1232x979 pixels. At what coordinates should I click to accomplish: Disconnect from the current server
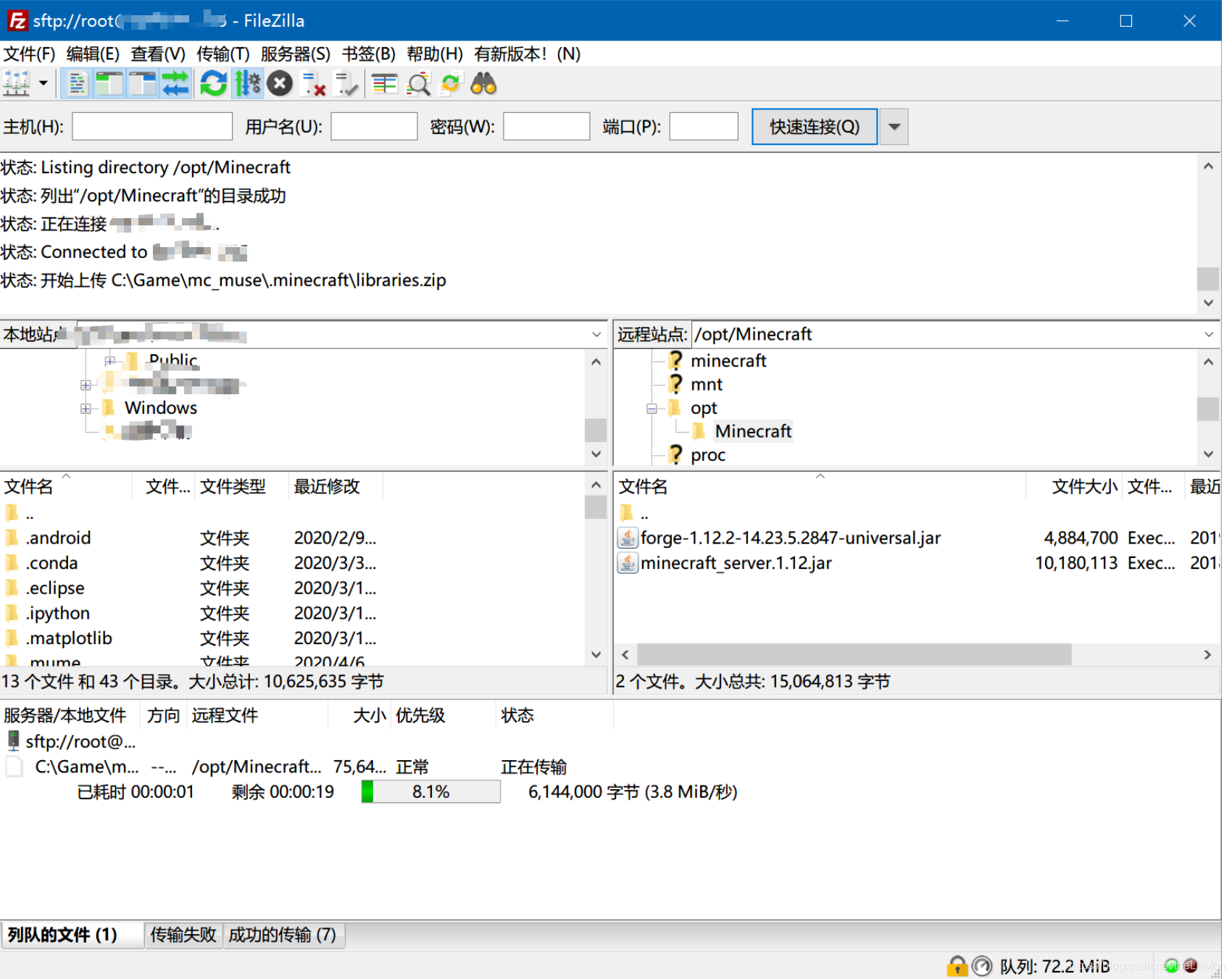click(313, 84)
